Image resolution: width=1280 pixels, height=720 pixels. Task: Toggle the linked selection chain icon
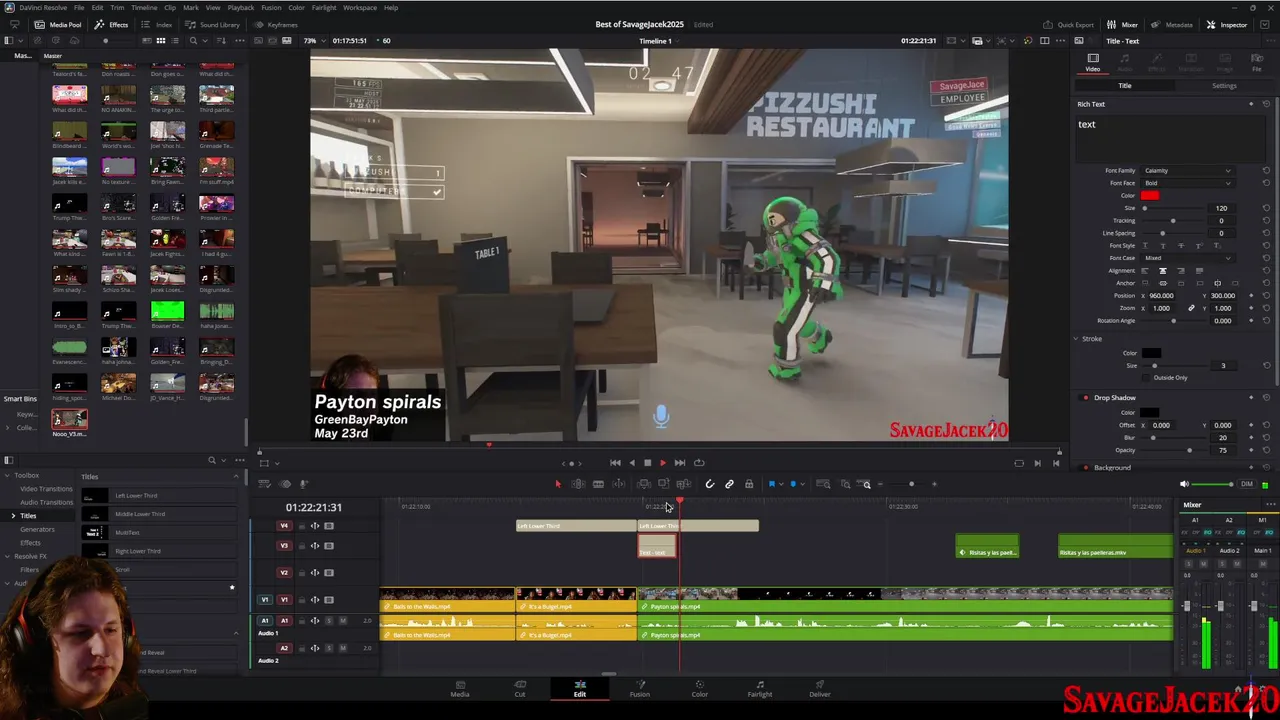pos(729,484)
